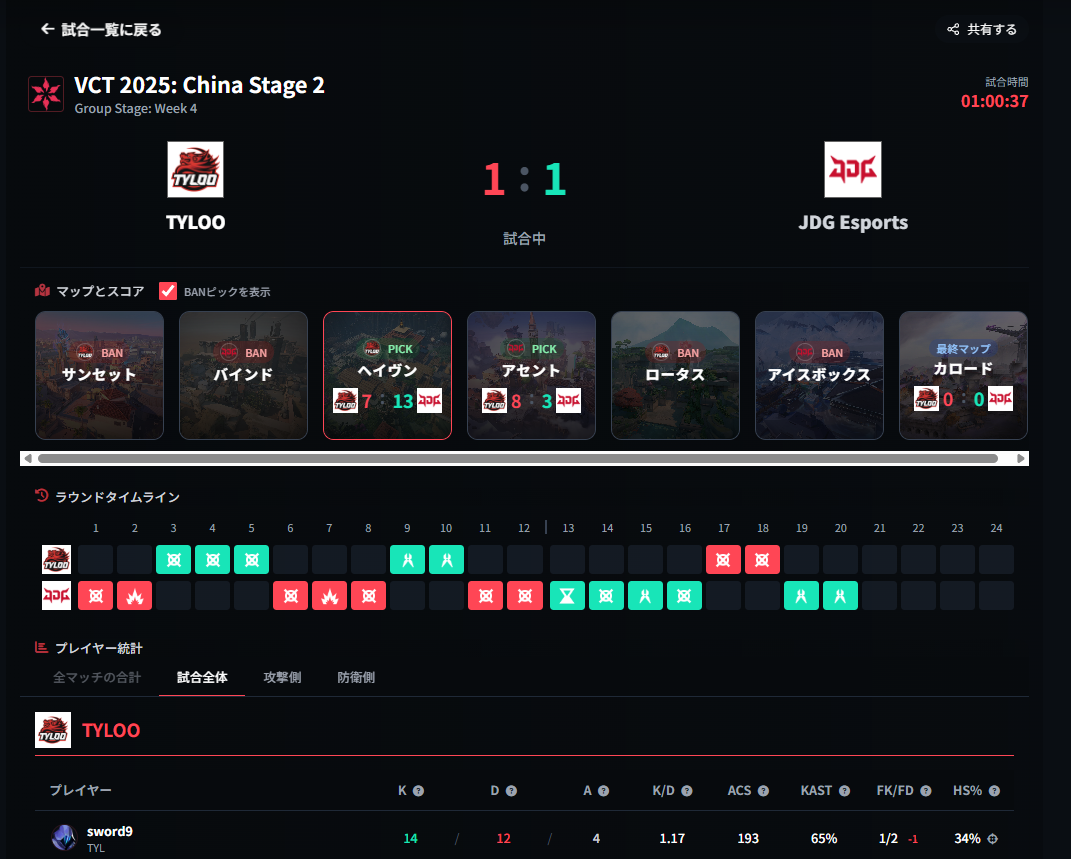Select TYLOO's round 3 elimination win icon
The height and width of the screenshot is (859, 1071).
tap(173, 560)
